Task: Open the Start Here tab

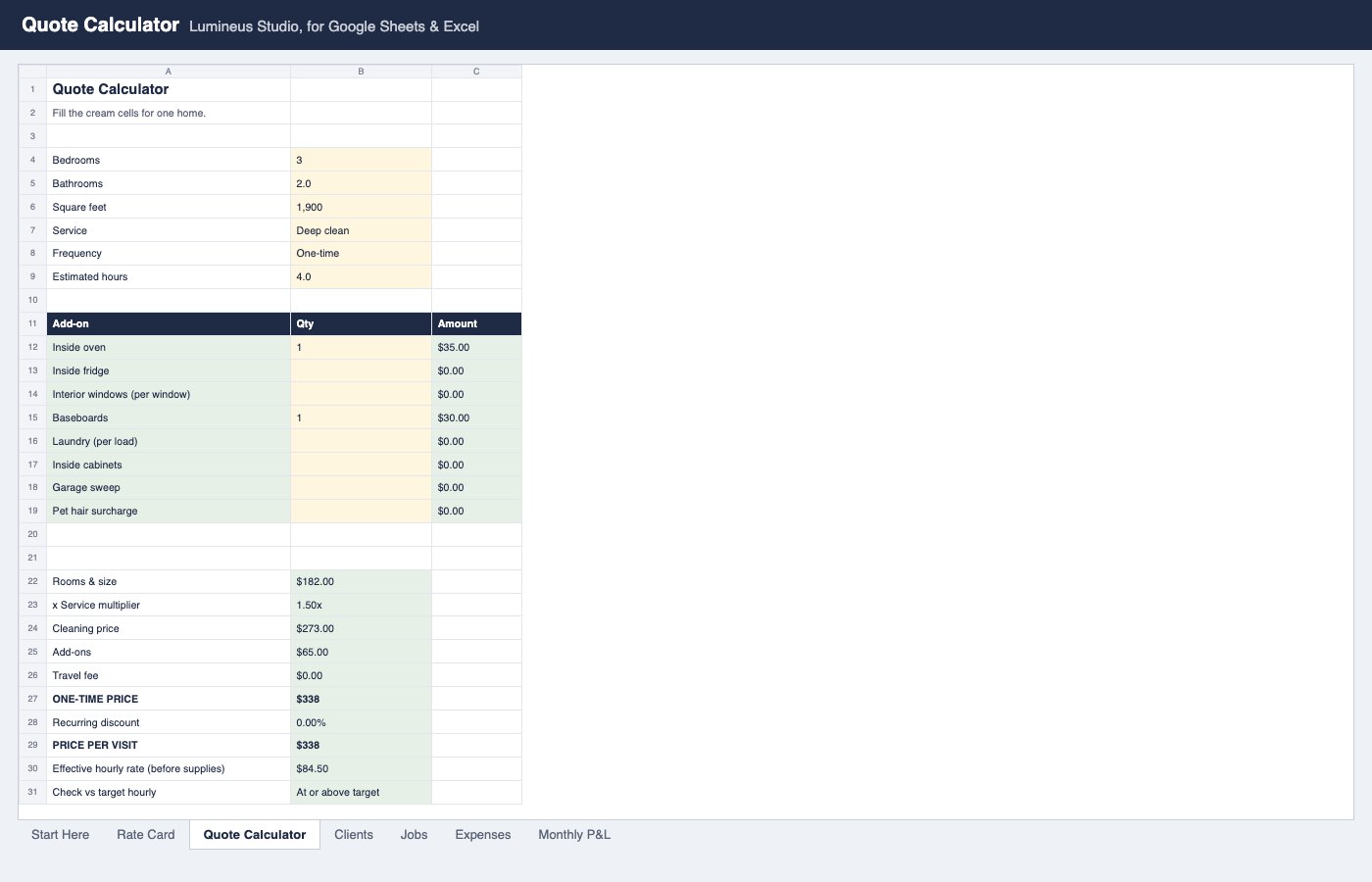Action: [60, 835]
